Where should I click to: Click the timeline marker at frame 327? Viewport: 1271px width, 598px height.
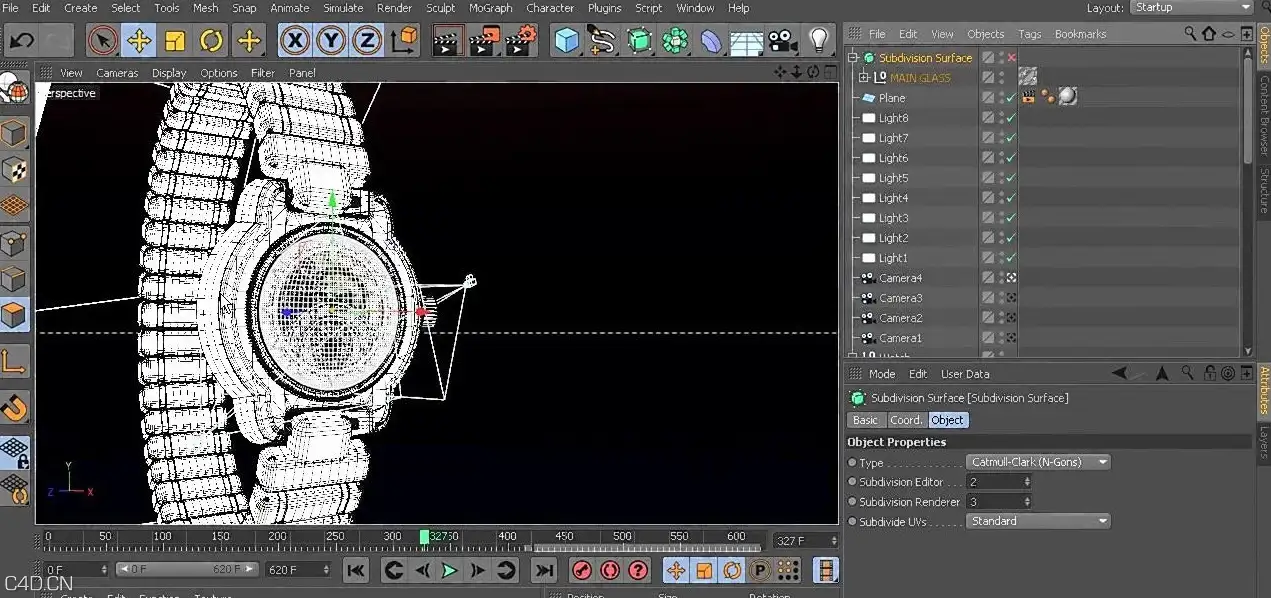click(x=425, y=537)
